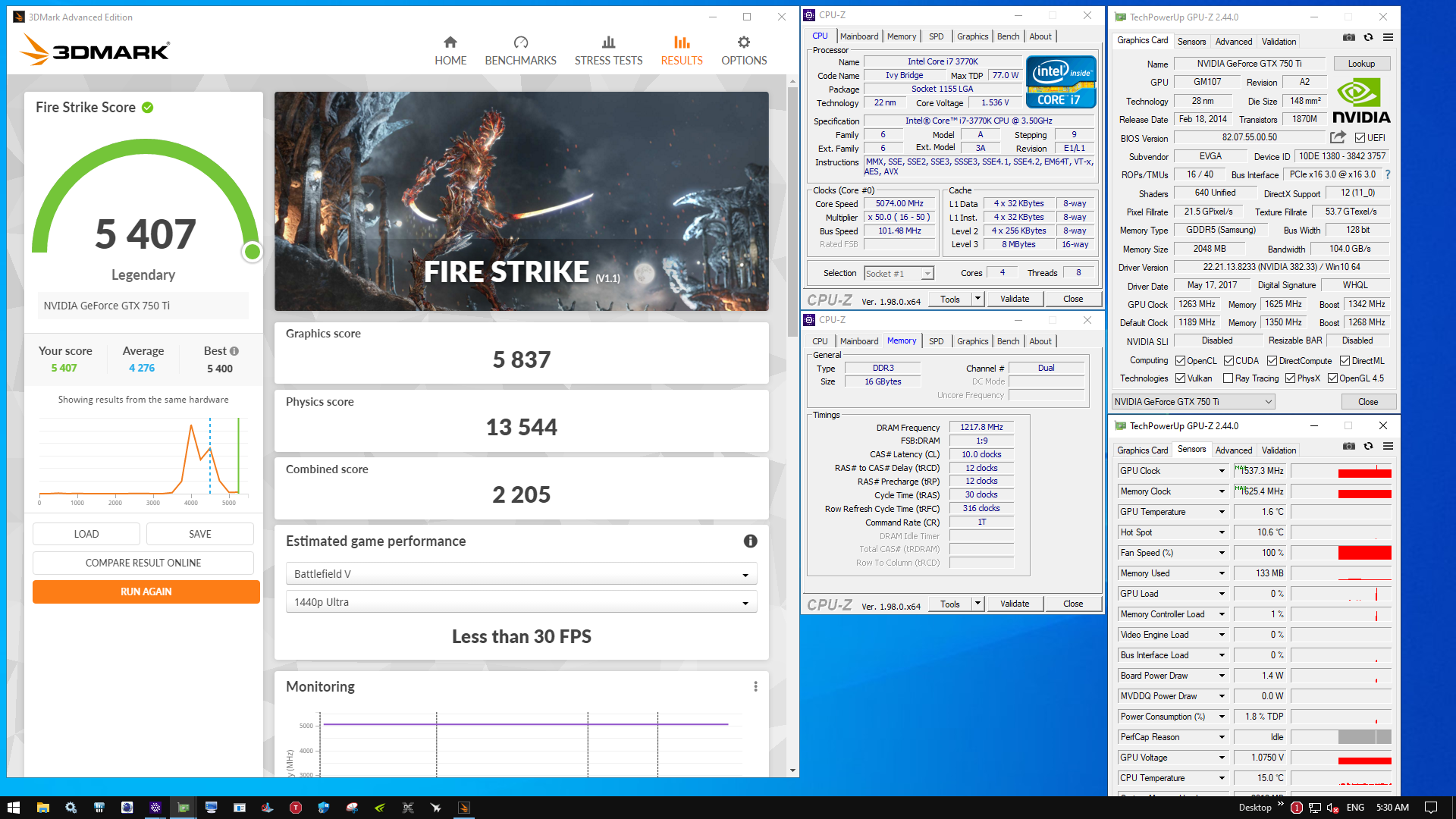Open the hamburger menu in lower GPU-Z window
This screenshot has width=1456, height=819.
click(1388, 446)
